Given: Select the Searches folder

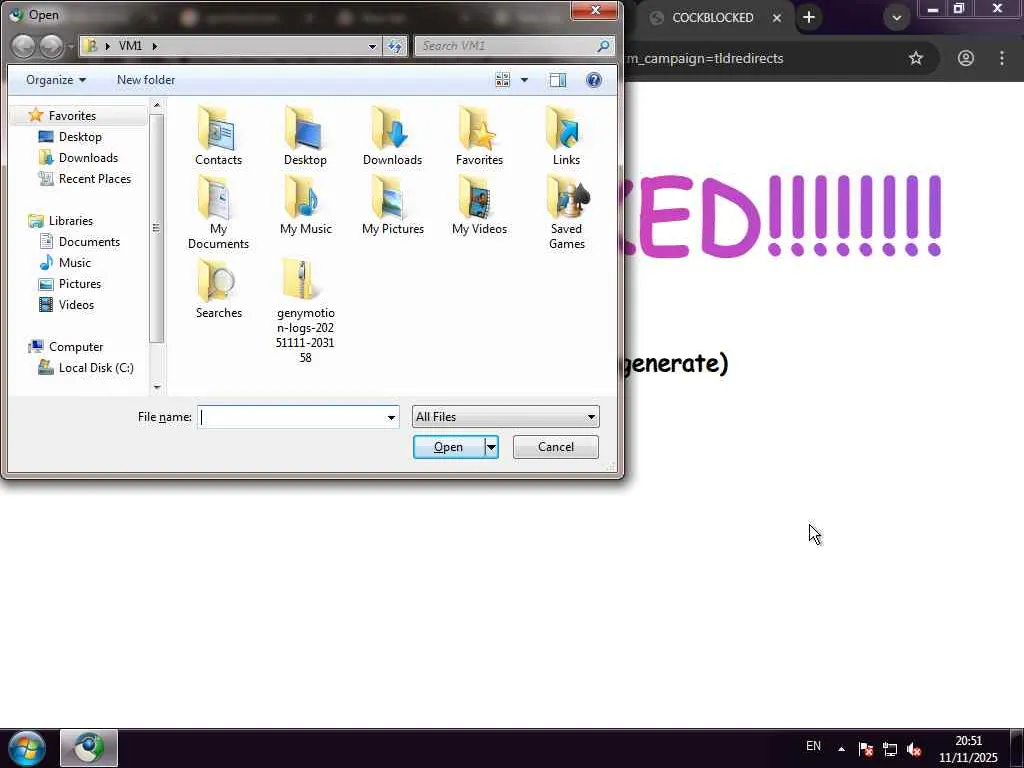Looking at the screenshot, I should tap(218, 289).
